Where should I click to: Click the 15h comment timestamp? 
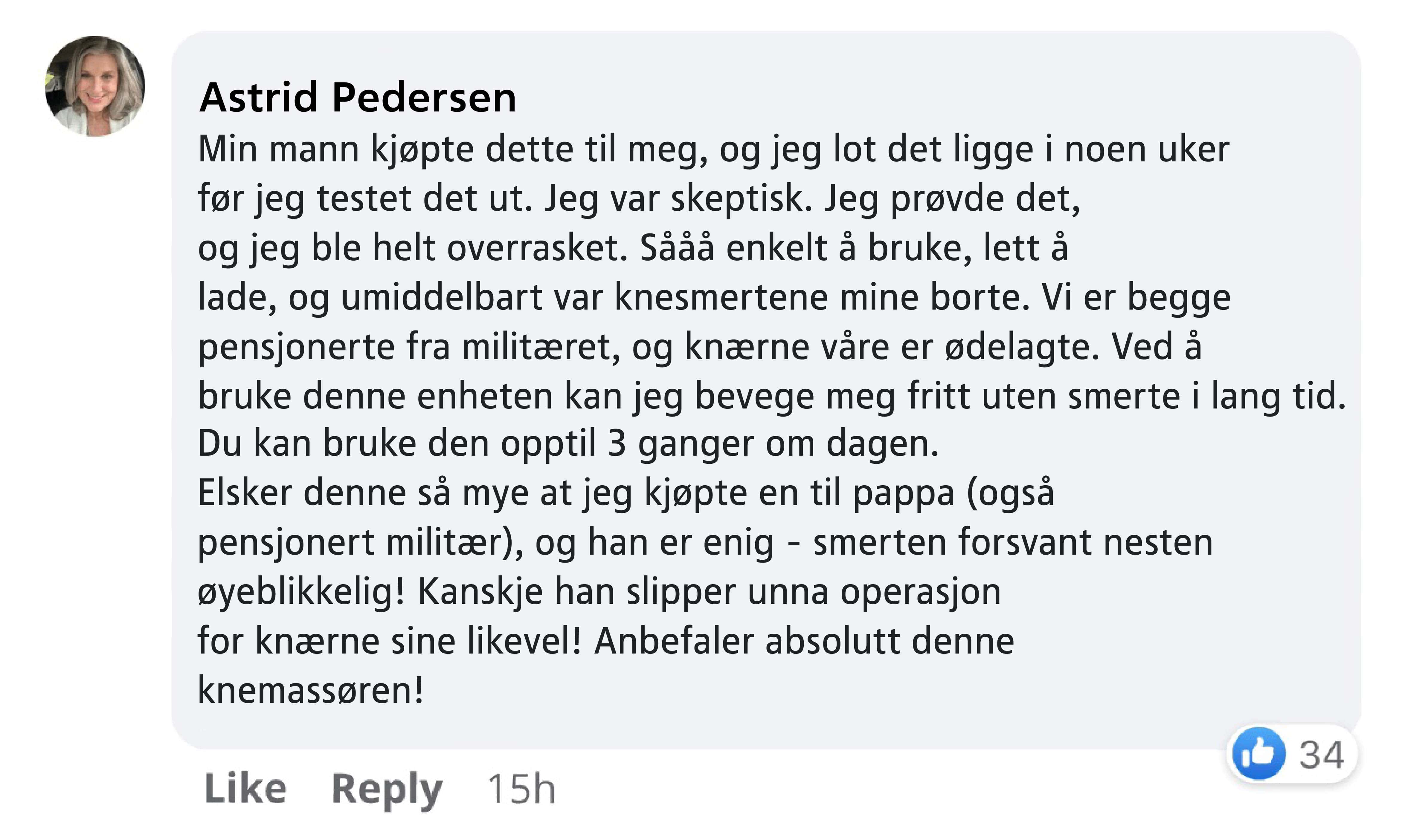pyautogui.click(x=521, y=789)
